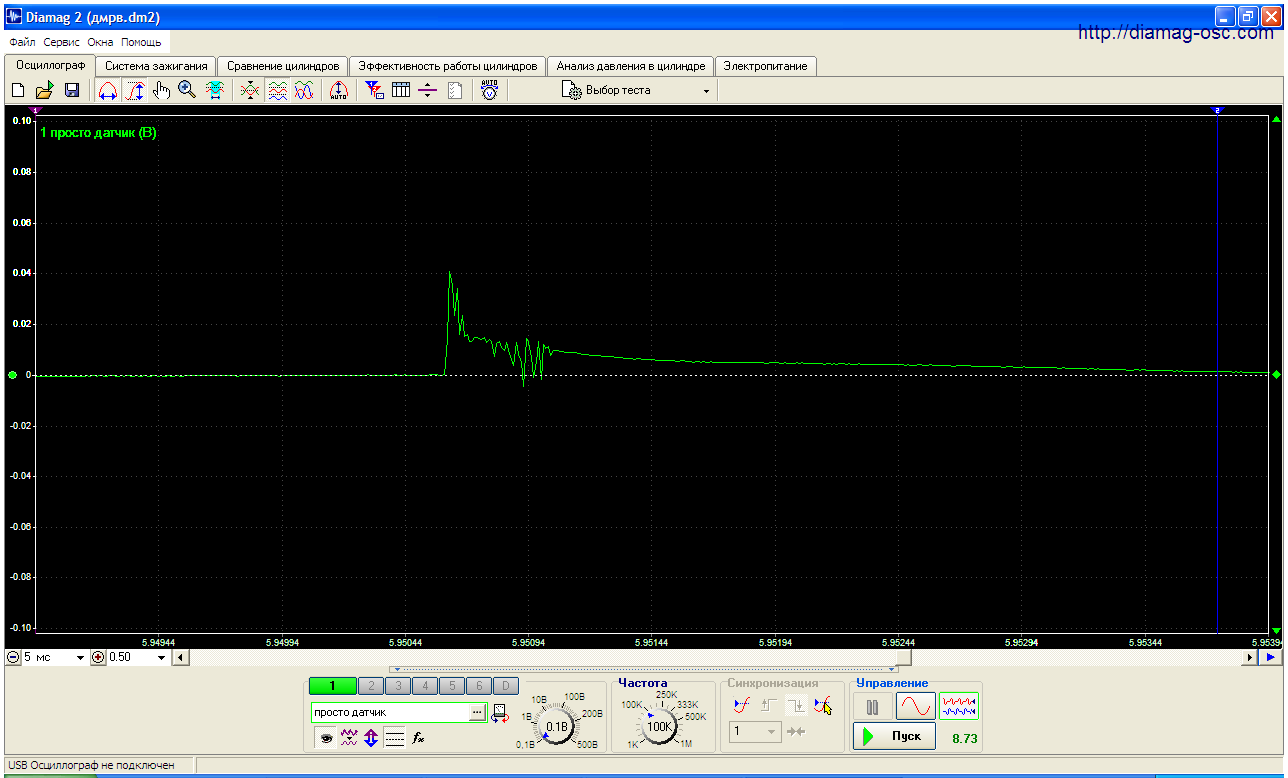Open sensor selection with the ... button
The image size is (1288, 778).
pyautogui.click(x=478, y=712)
